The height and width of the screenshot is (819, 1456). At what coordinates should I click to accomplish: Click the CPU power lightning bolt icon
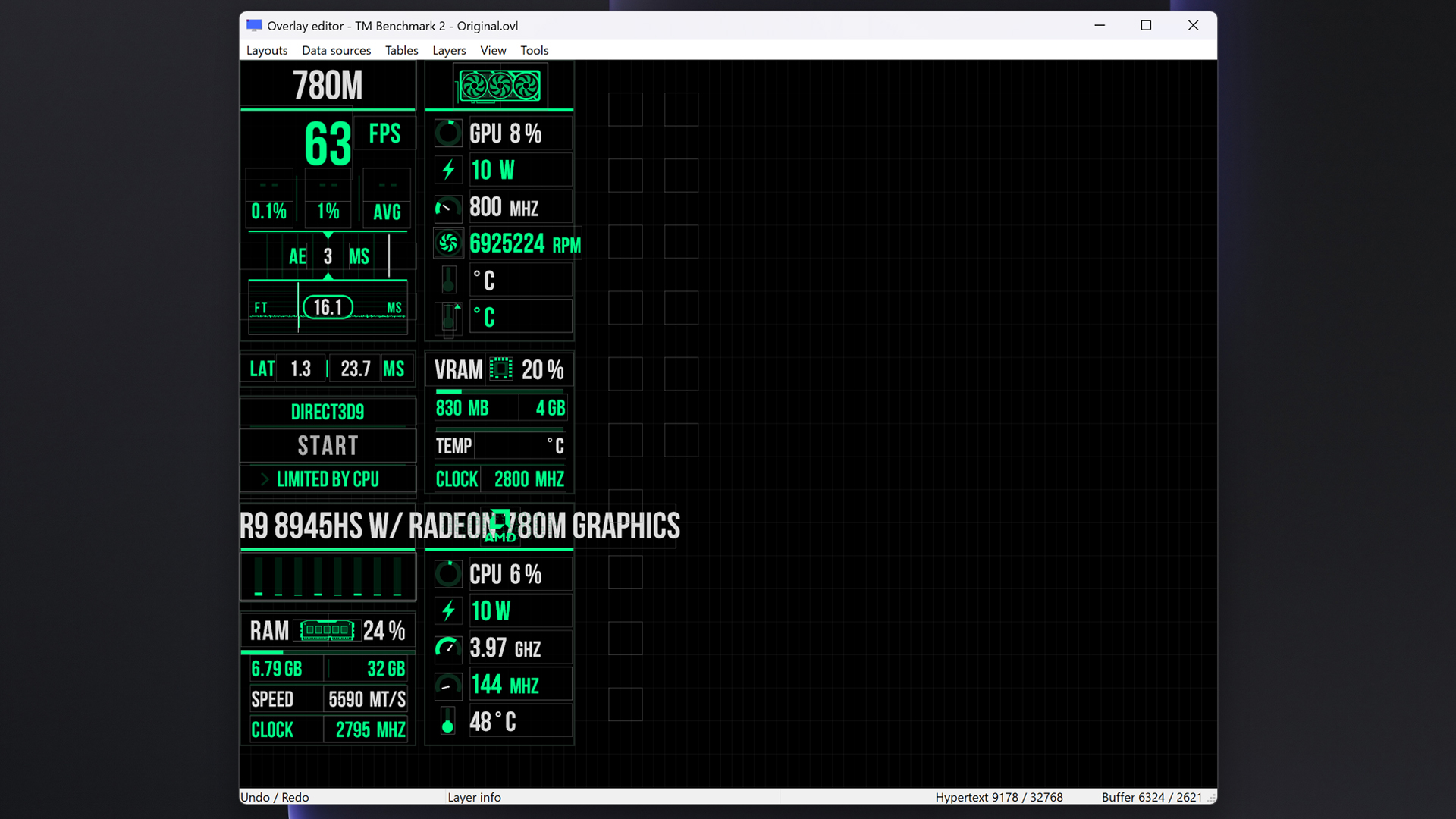pos(448,610)
